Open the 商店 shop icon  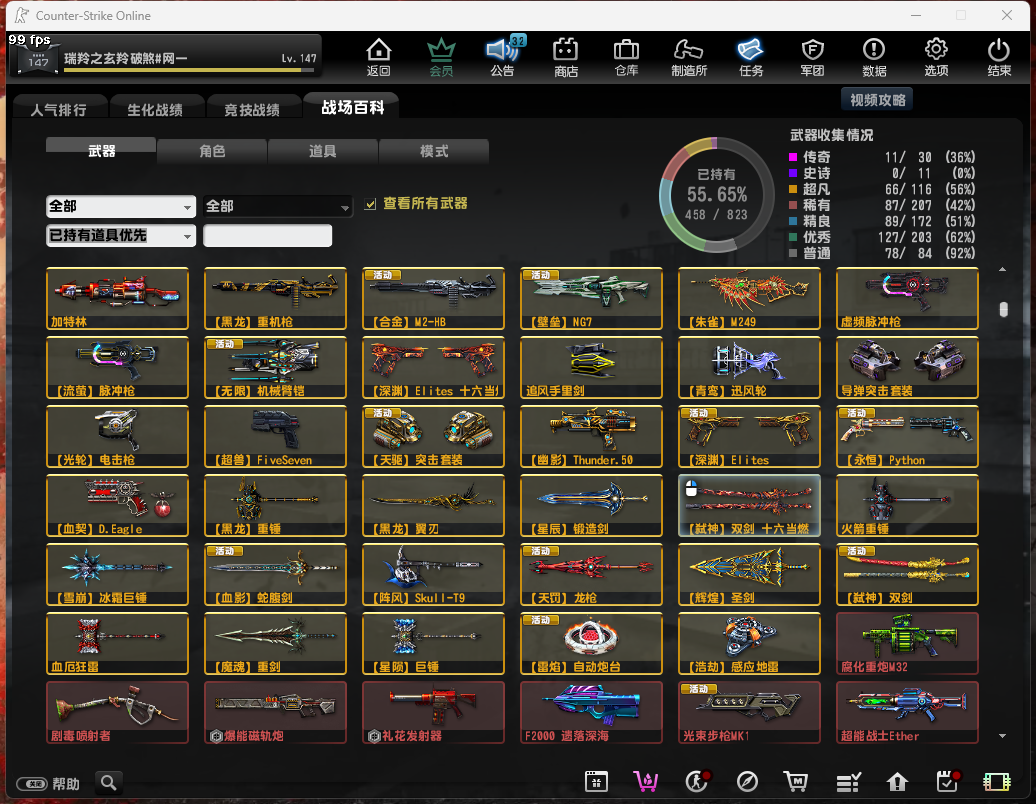[566, 57]
